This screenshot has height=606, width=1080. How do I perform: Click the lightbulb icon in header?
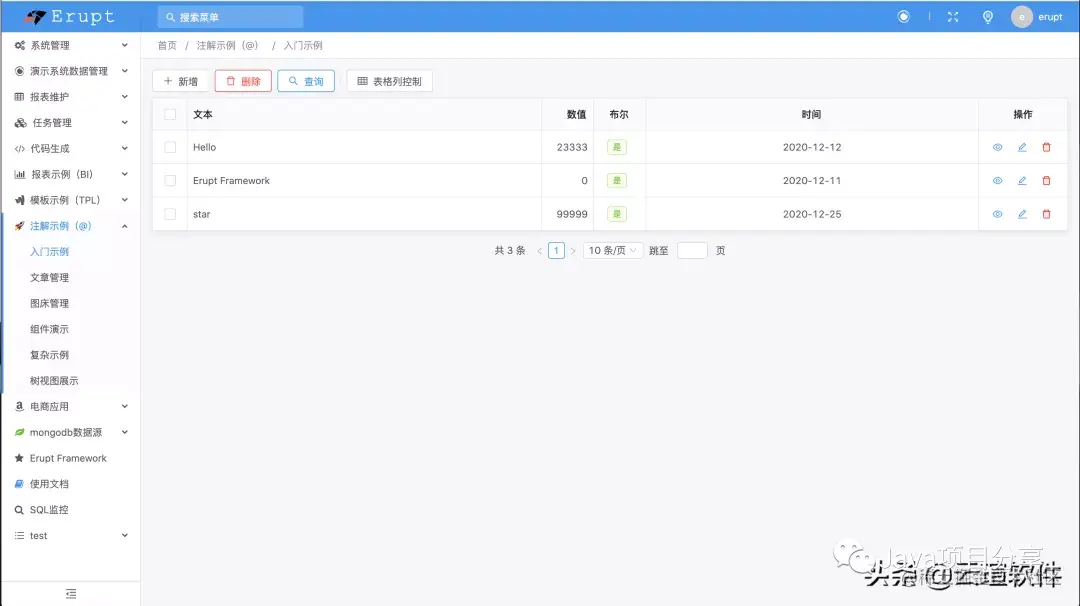pyautogui.click(x=988, y=17)
